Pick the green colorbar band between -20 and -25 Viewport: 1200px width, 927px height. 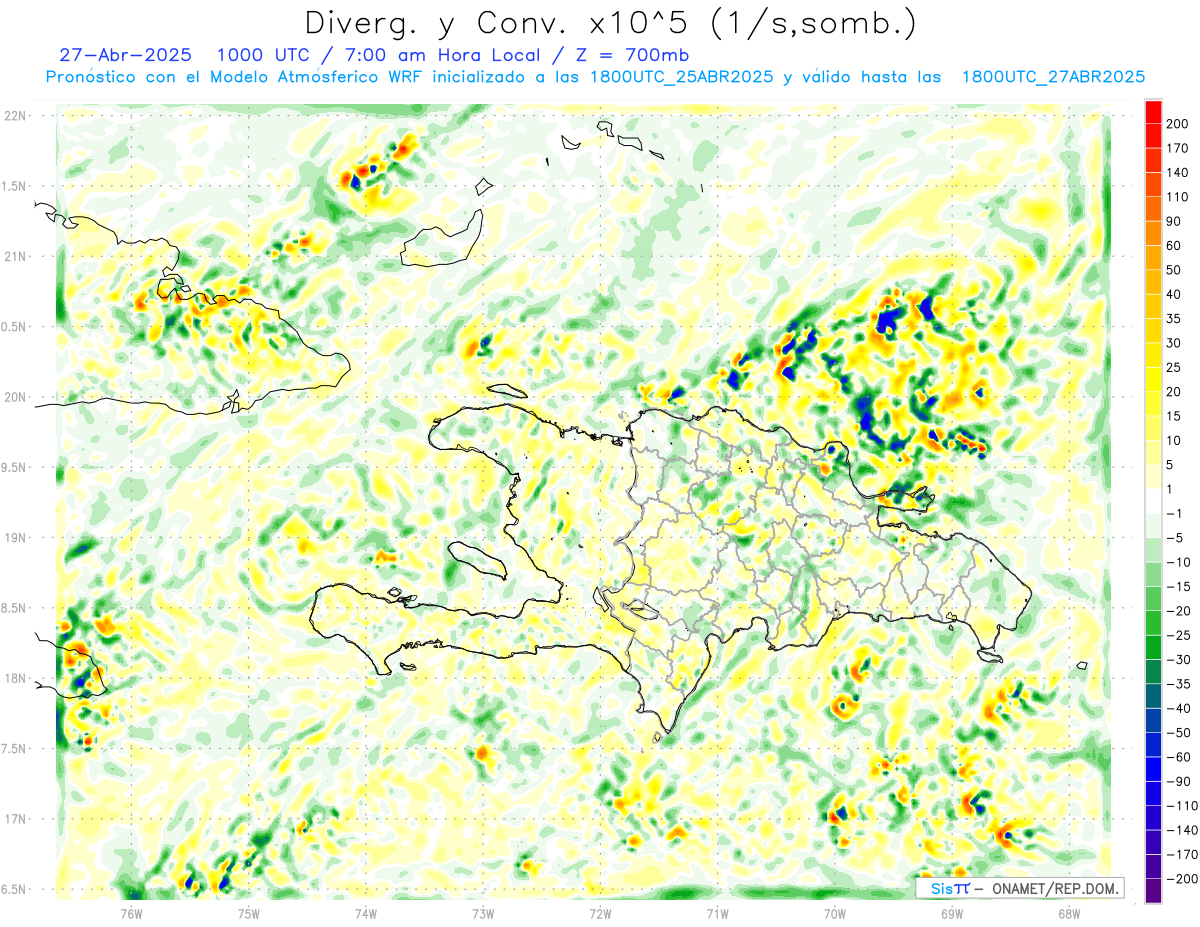(x=1154, y=624)
